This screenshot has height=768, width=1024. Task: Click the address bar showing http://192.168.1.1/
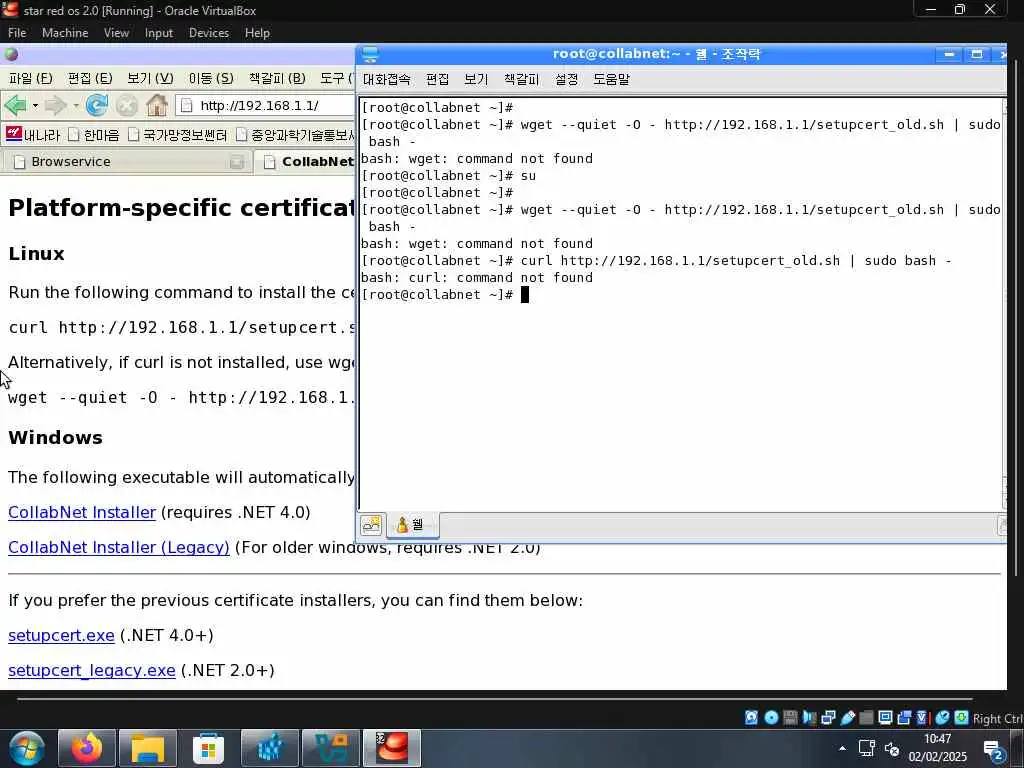266,105
